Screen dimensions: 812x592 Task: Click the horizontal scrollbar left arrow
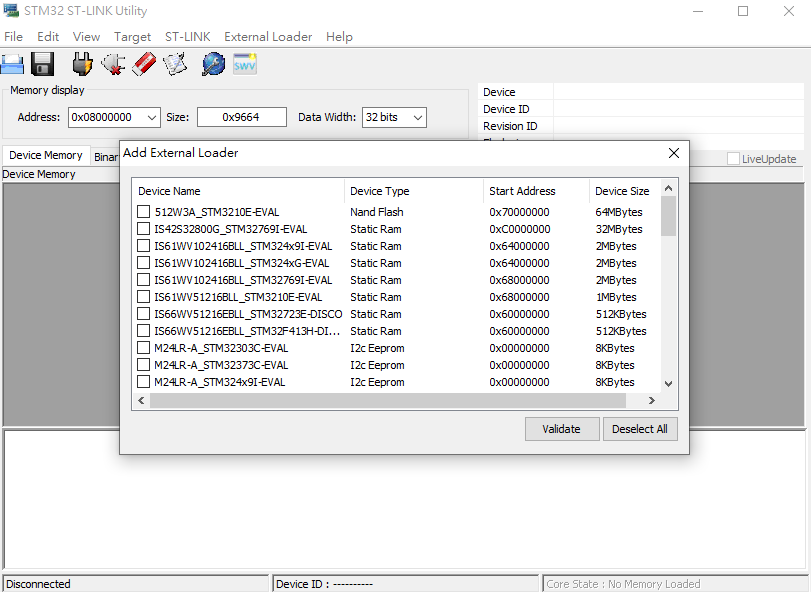[141, 400]
